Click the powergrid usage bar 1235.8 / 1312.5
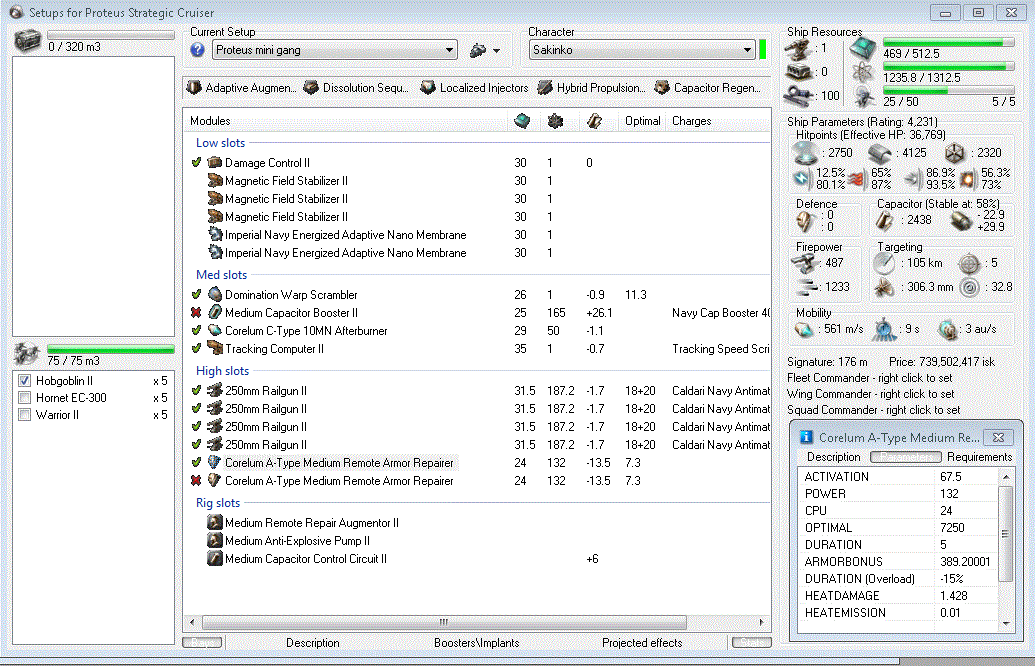The width and height of the screenshot is (1035, 666). point(948,67)
